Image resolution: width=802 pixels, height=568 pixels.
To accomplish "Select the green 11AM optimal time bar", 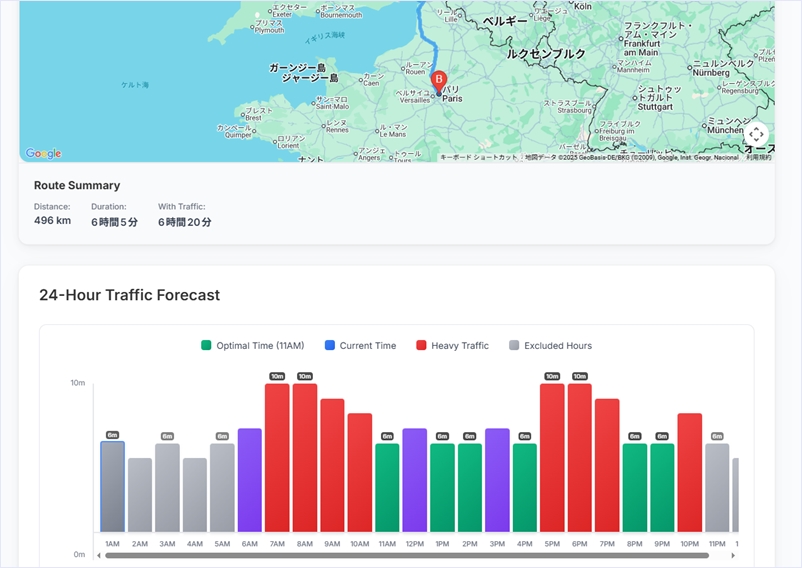I will (387, 488).
